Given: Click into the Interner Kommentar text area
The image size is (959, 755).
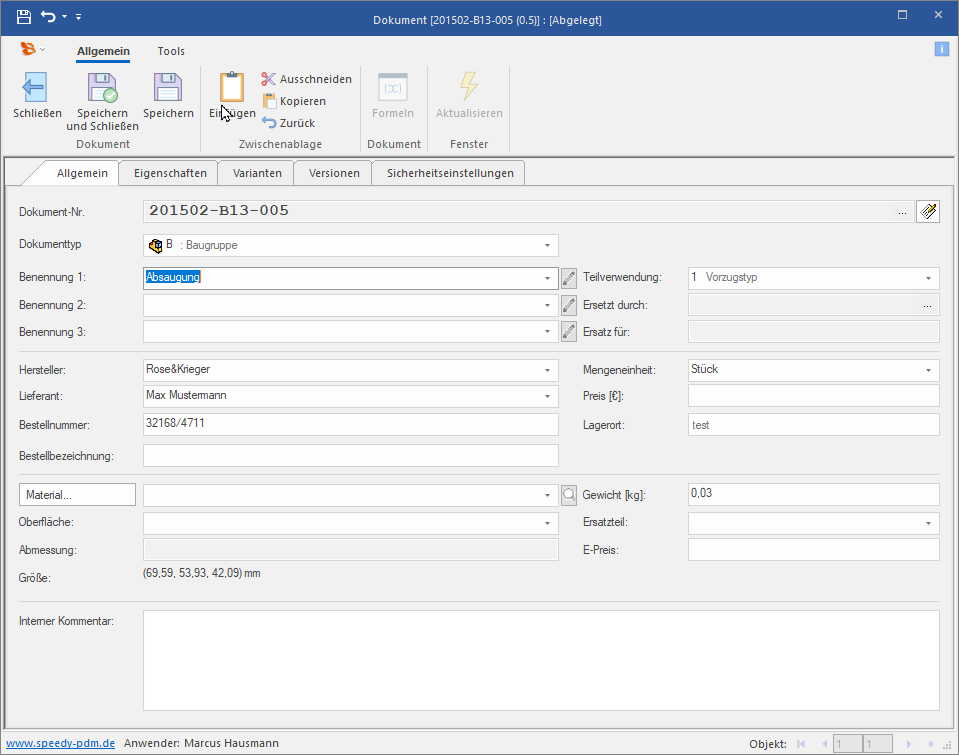Looking at the screenshot, I should pyautogui.click(x=540, y=660).
